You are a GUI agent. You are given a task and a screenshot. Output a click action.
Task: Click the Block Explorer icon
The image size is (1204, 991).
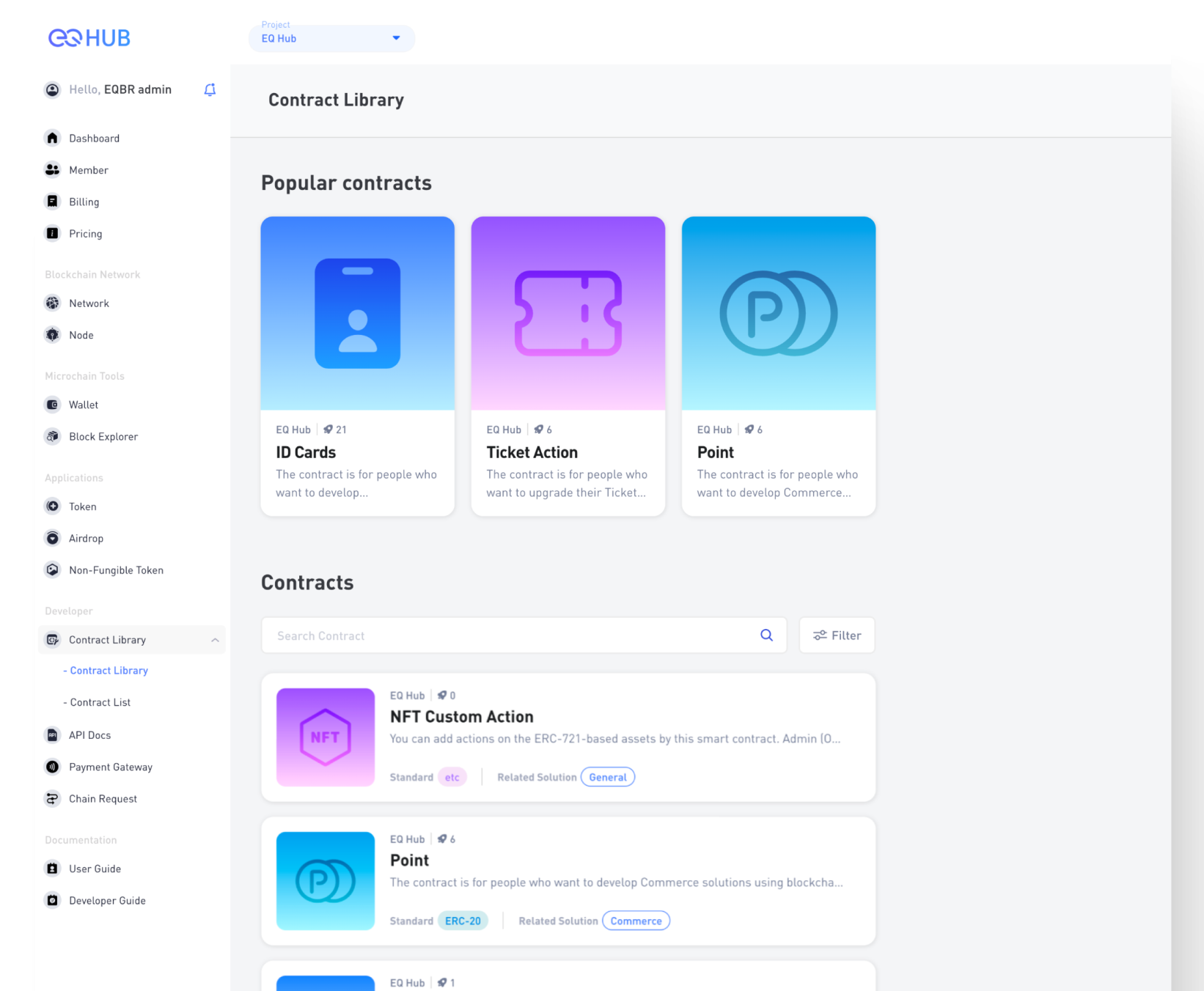pos(52,436)
